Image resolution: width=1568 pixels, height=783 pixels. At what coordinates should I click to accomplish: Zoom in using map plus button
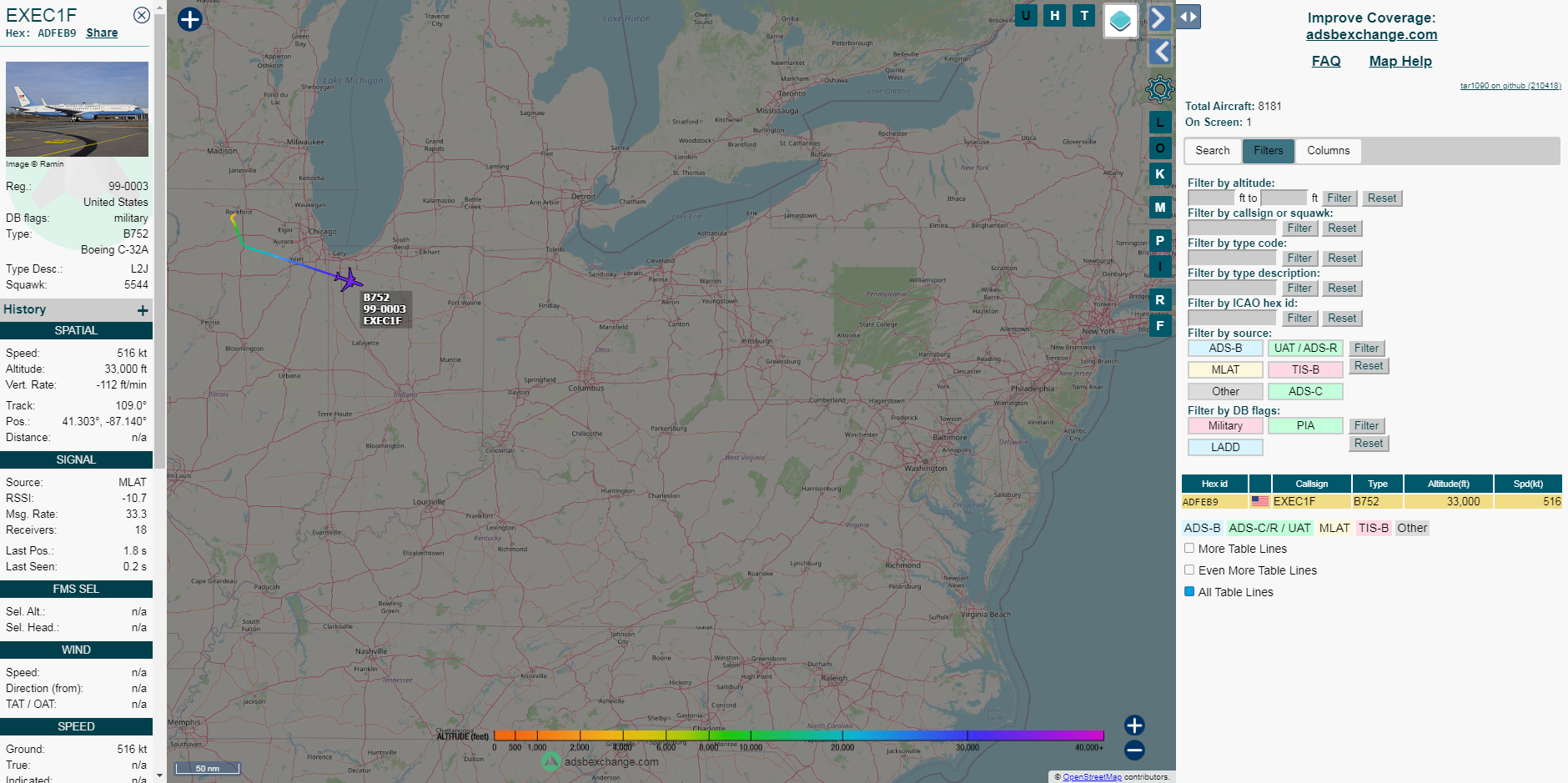tap(1134, 725)
